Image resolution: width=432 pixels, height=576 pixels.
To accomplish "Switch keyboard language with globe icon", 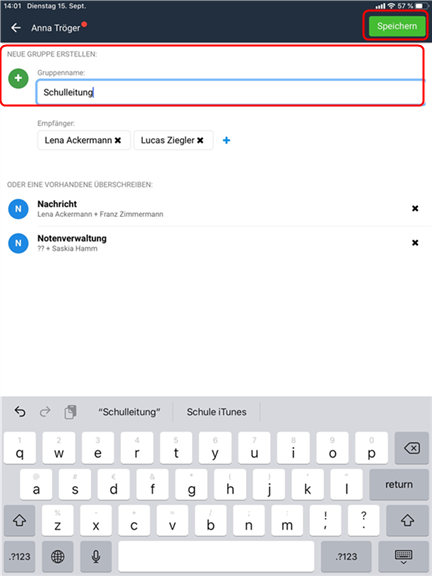I will click(58, 557).
